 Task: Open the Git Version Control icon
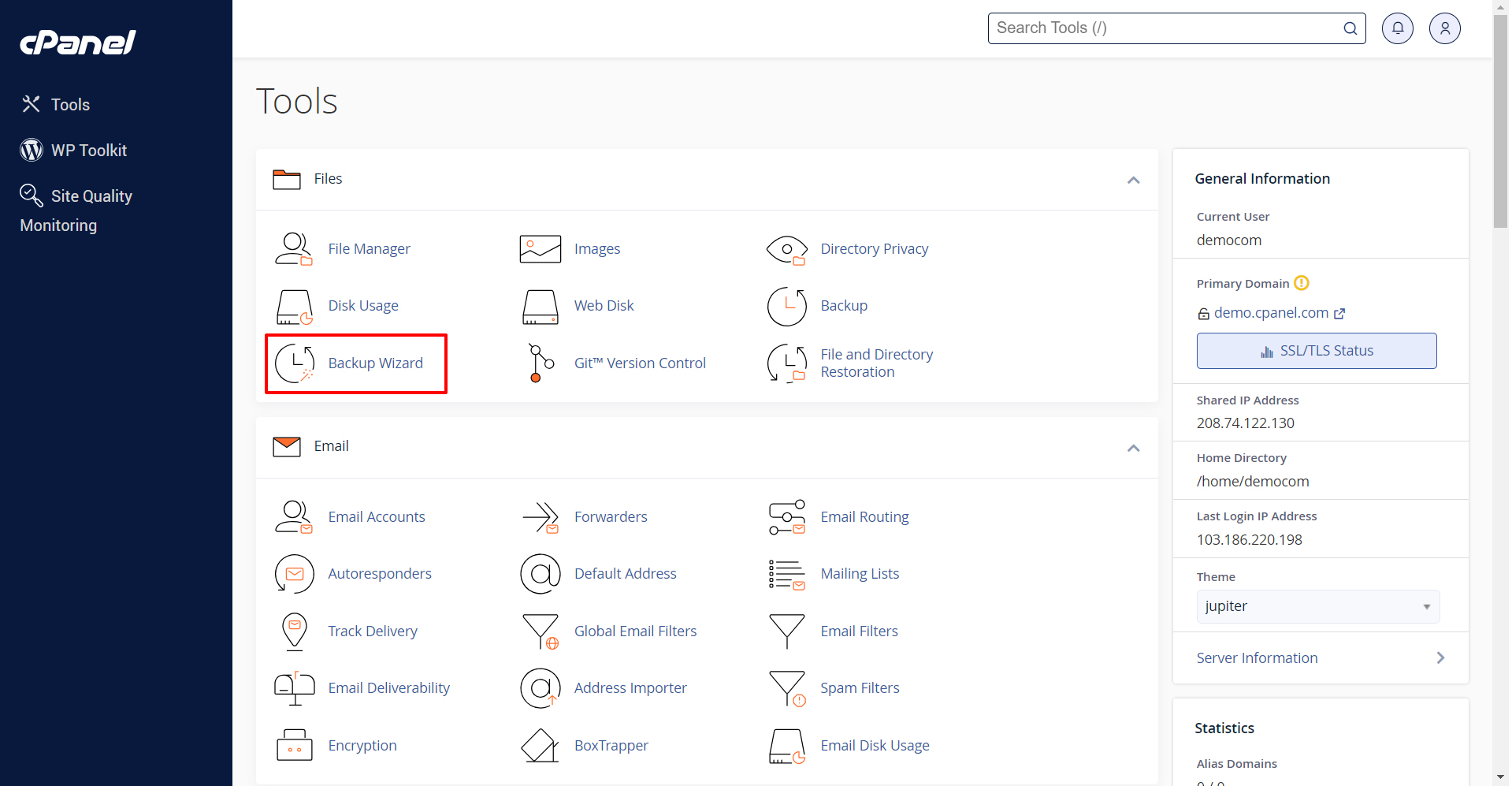540,363
